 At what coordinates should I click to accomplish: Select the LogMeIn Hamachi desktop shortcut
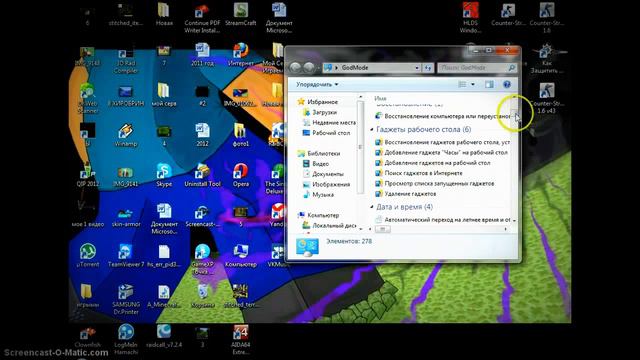pyautogui.click(x=126, y=340)
